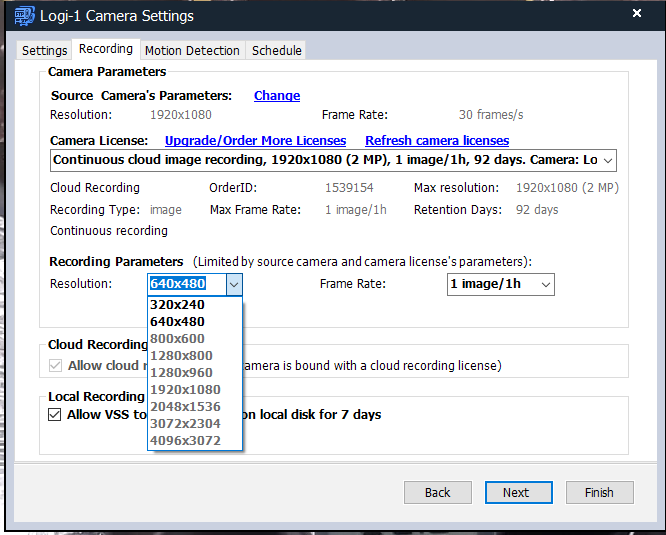The image size is (666, 535).
Task: Toggle Allow VSS local recording checkbox
Action: point(55,415)
